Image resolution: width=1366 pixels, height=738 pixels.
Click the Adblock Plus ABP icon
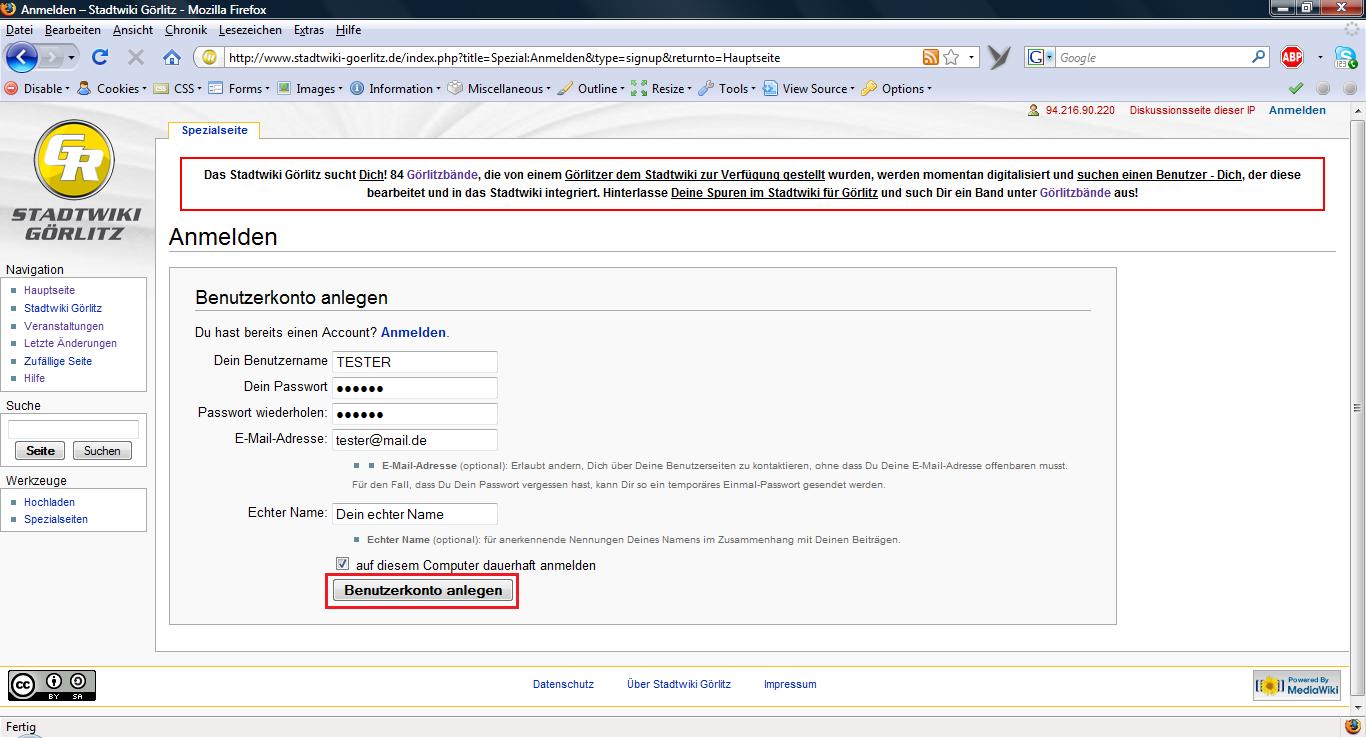coord(1292,57)
